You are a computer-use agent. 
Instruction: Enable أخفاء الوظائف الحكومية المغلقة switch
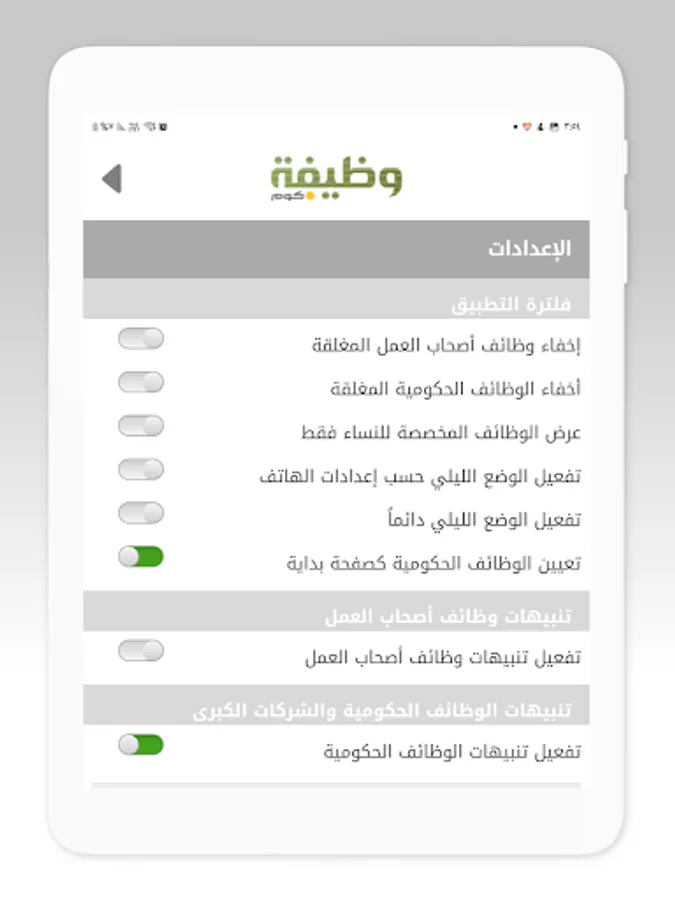[x=140, y=382]
